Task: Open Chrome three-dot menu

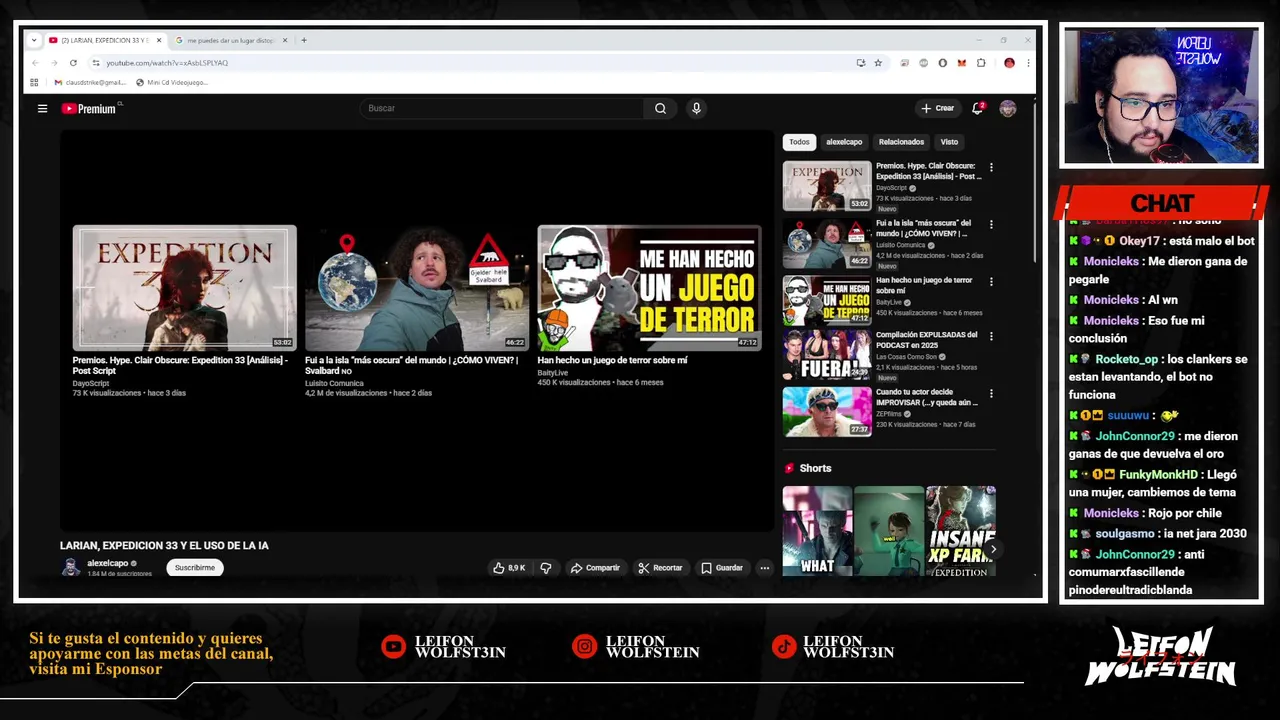Action: [x=1028, y=63]
